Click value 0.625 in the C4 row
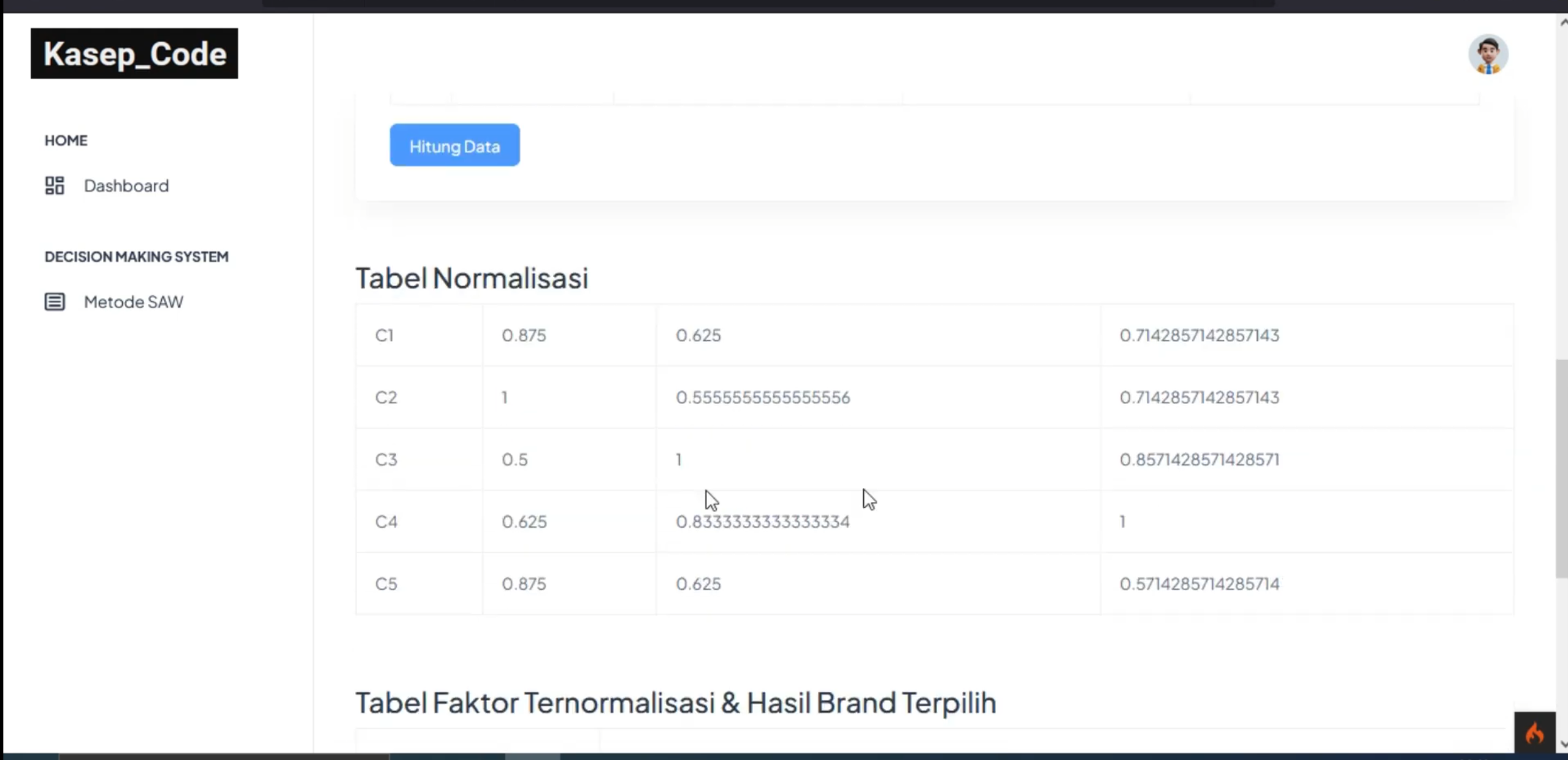Image resolution: width=1568 pixels, height=760 pixels. tap(524, 522)
